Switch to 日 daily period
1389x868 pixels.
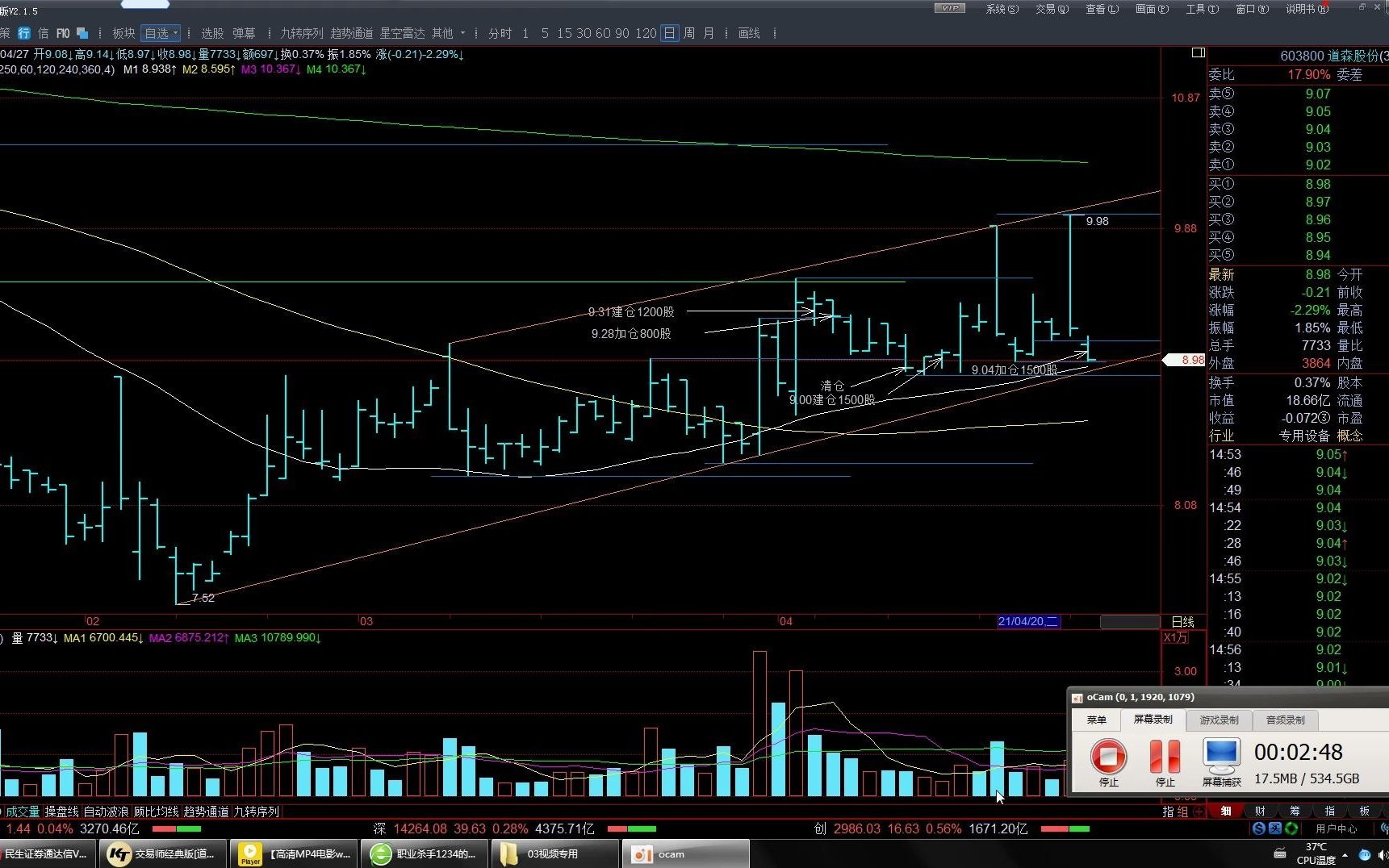669,33
